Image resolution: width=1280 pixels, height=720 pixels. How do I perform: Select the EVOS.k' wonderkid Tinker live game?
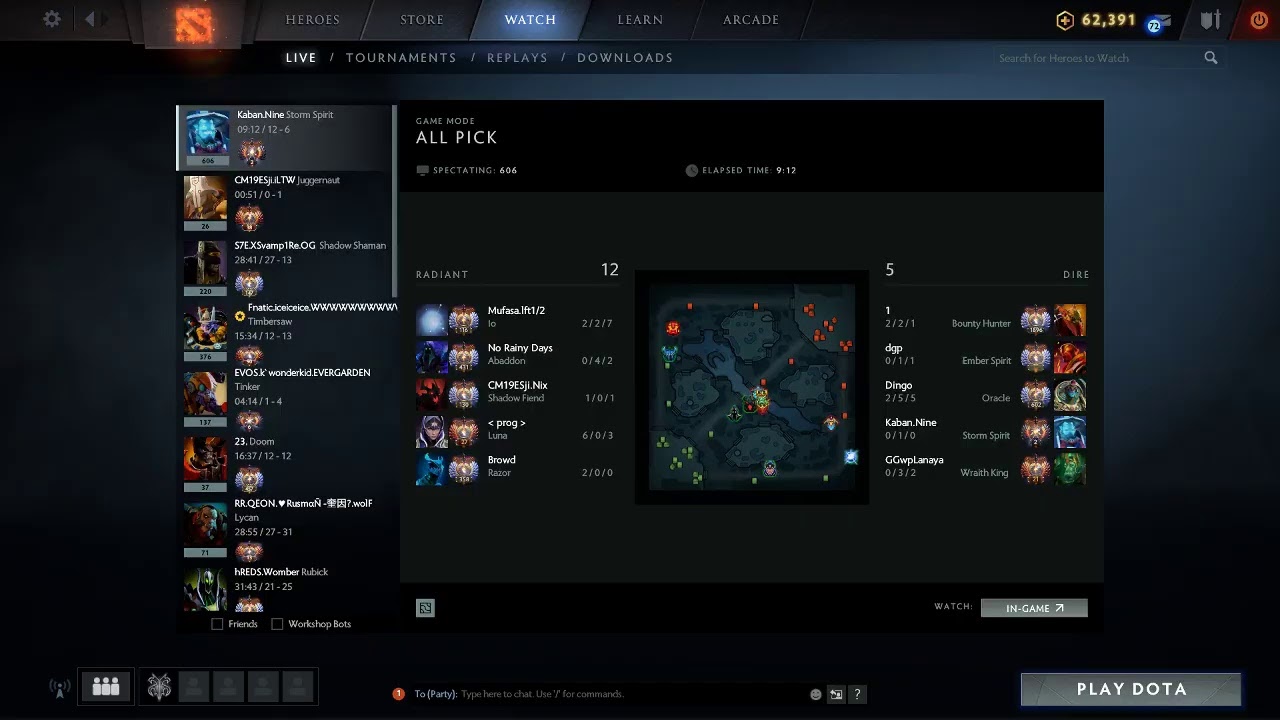285,399
